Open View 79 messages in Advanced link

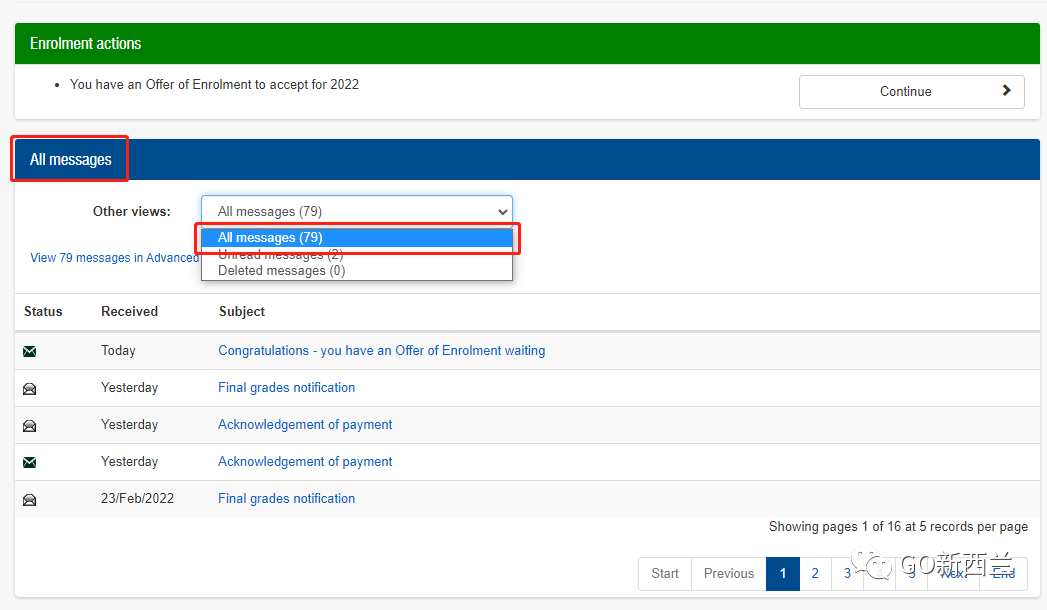point(114,258)
